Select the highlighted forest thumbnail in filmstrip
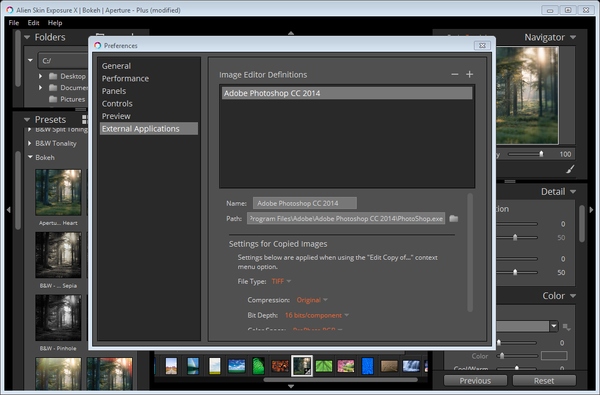This screenshot has height=395, width=600. click(302, 366)
